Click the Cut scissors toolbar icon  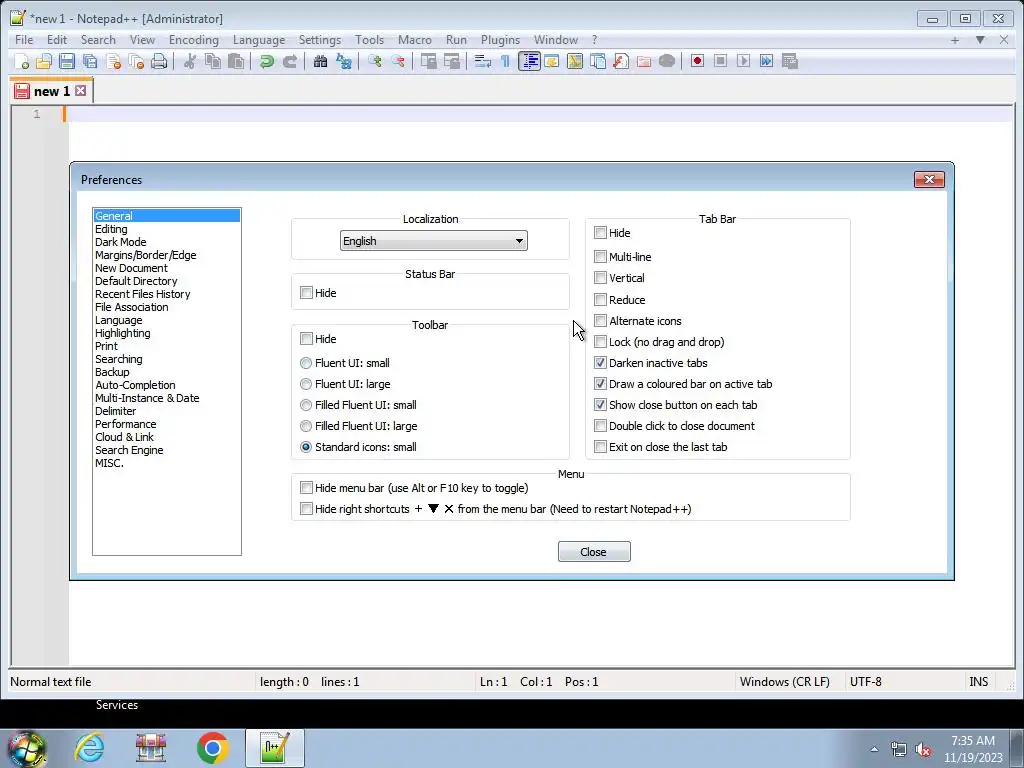pos(190,61)
